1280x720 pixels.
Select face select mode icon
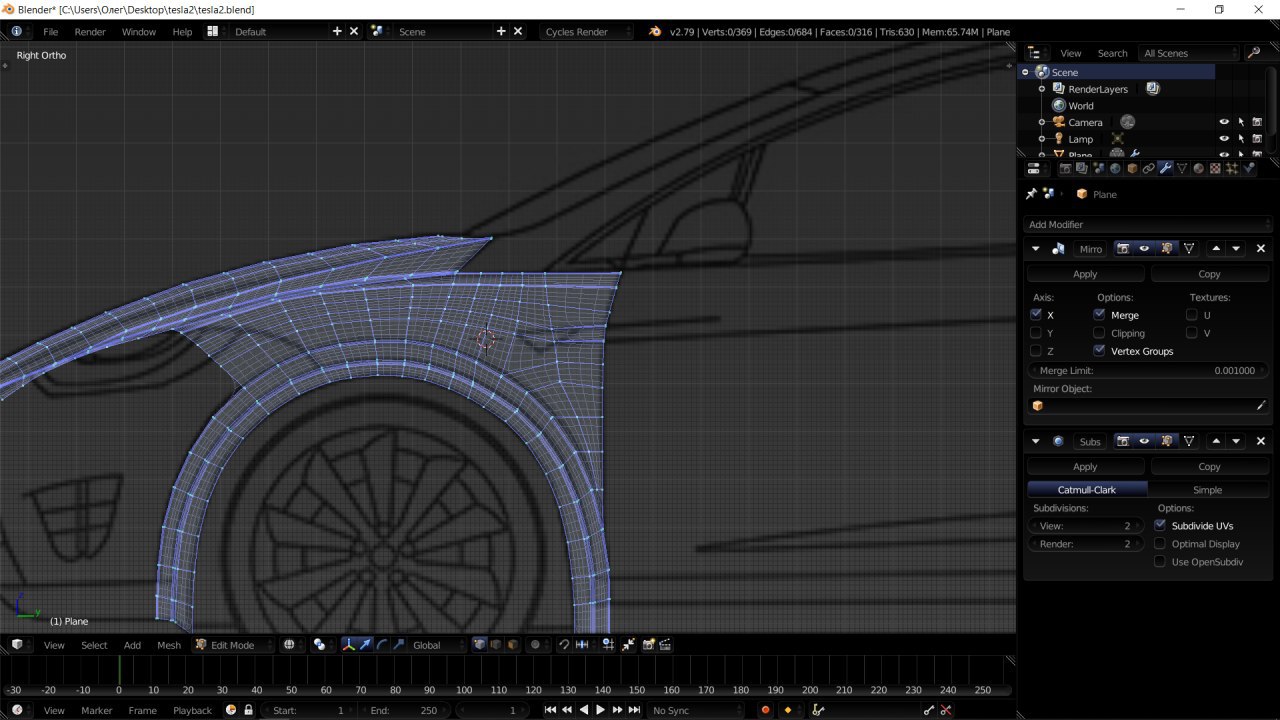(512, 645)
